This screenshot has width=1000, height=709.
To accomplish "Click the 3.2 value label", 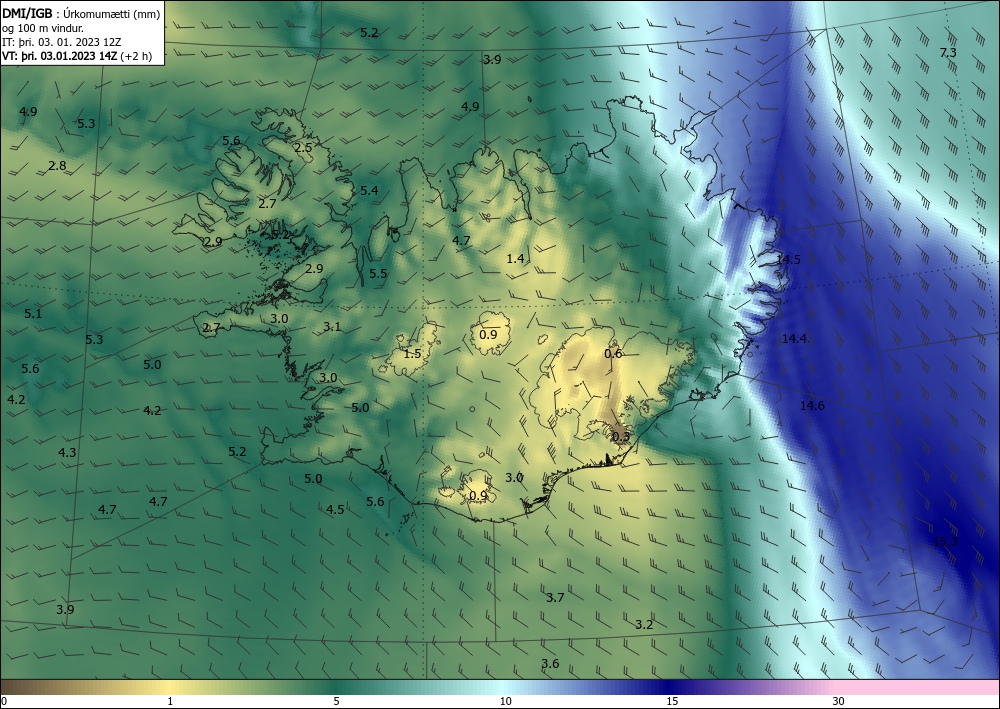I will 644,624.
